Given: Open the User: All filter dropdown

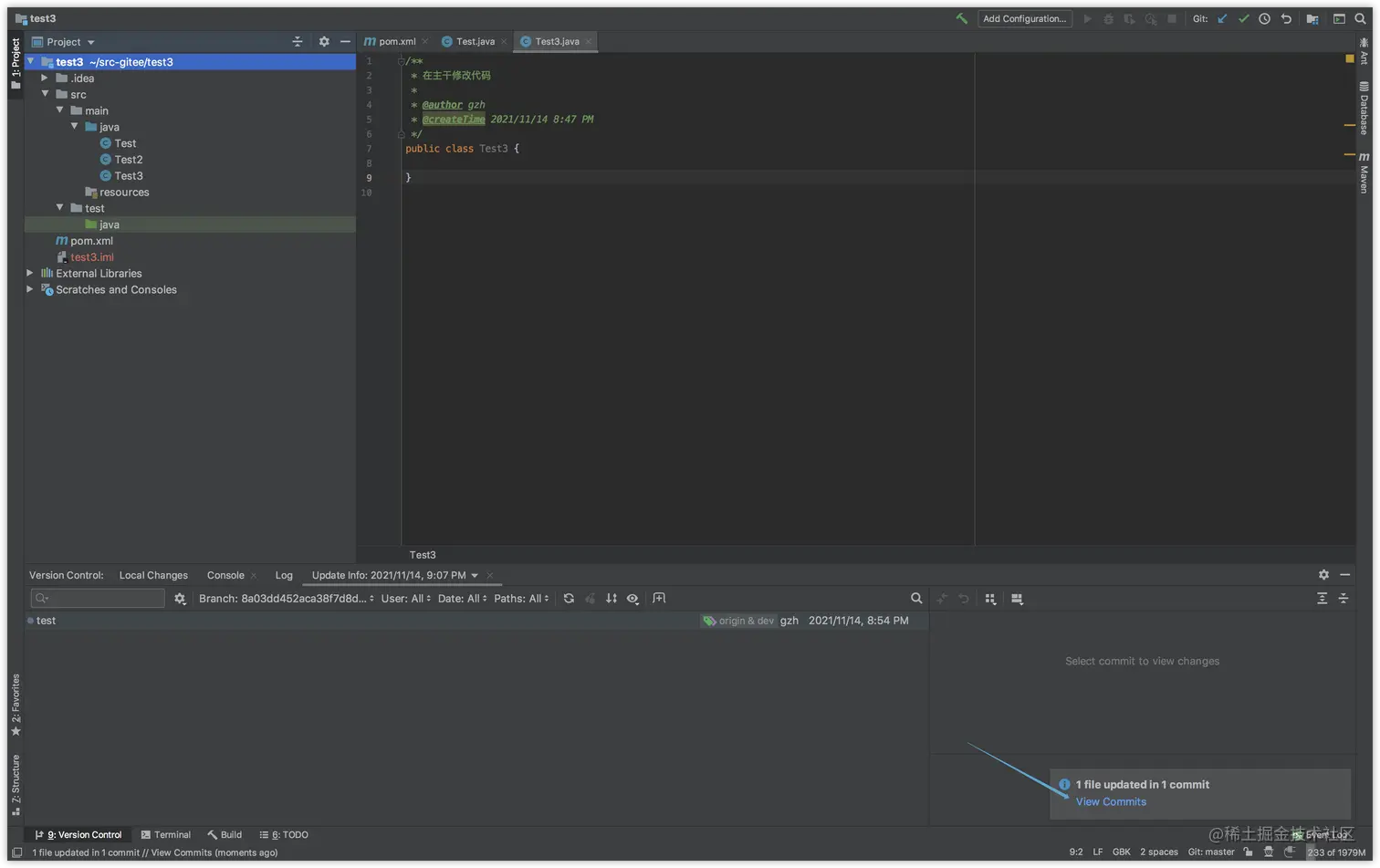Looking at the screenshot, I should [406, 599].
